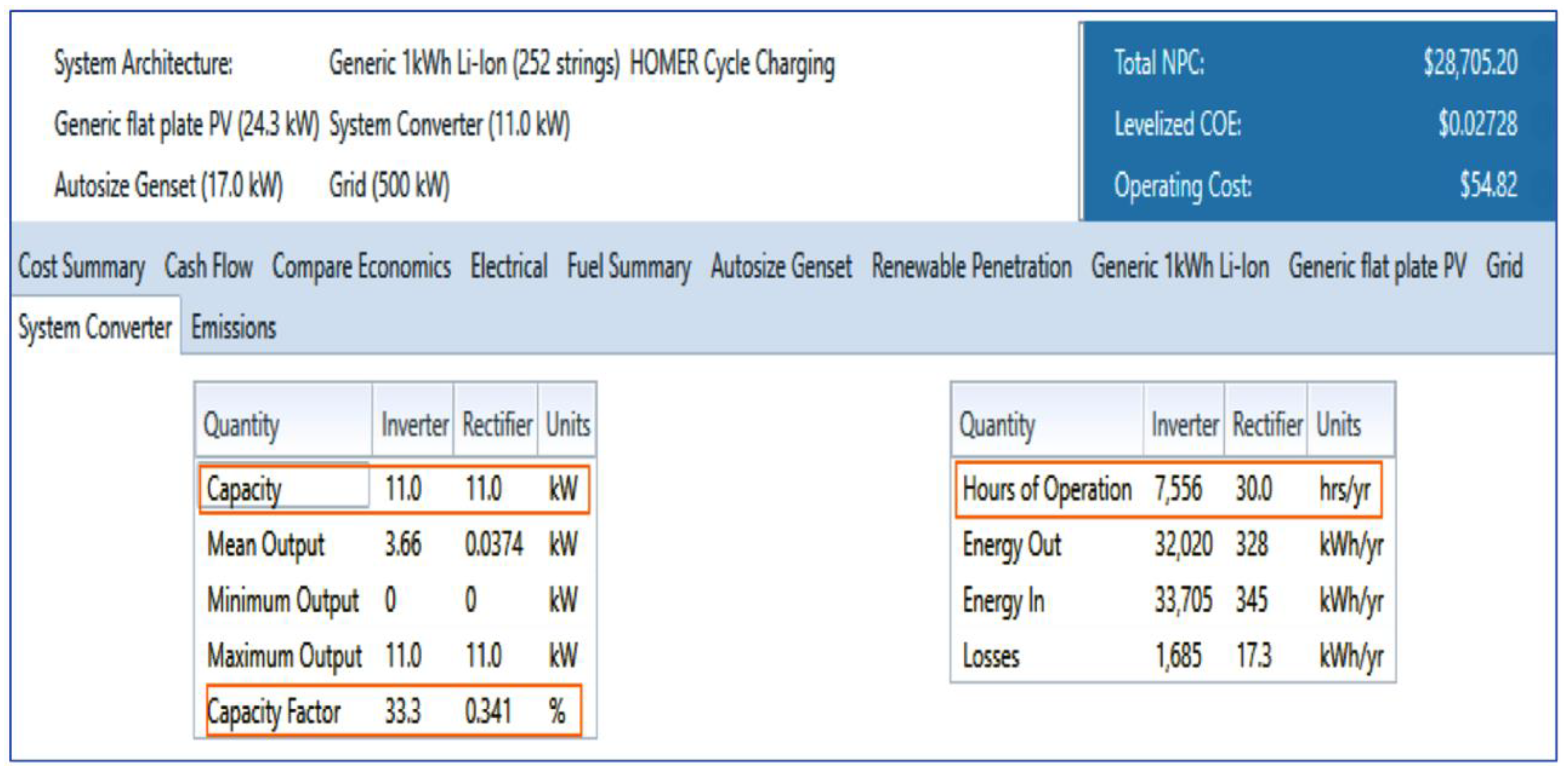Switch to Renewable Penetration tab
Screen dimensions: 1568x774
971,267
